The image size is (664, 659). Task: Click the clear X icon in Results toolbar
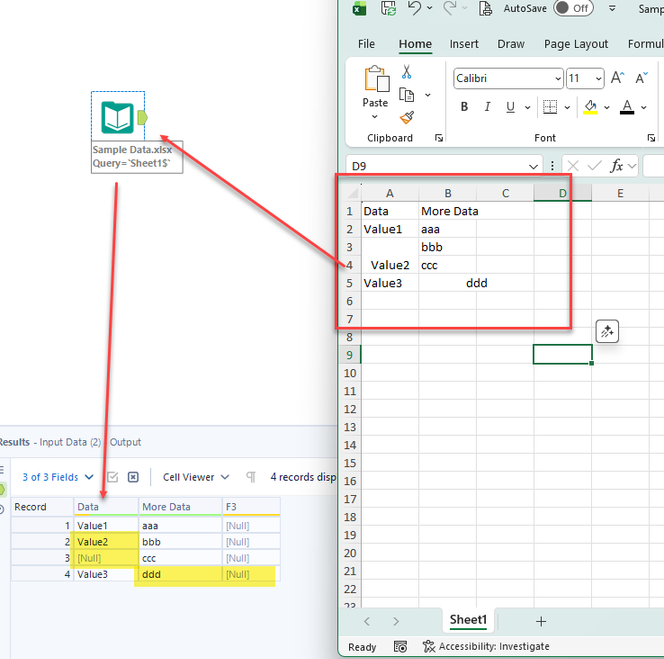click(133, 477)
